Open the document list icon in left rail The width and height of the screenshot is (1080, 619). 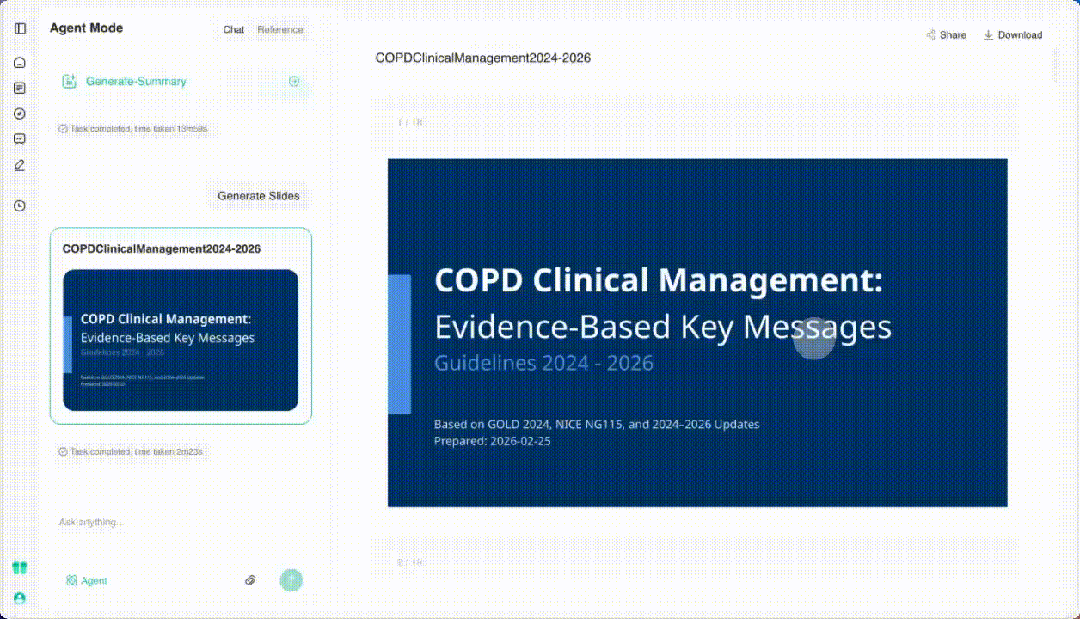20,88
